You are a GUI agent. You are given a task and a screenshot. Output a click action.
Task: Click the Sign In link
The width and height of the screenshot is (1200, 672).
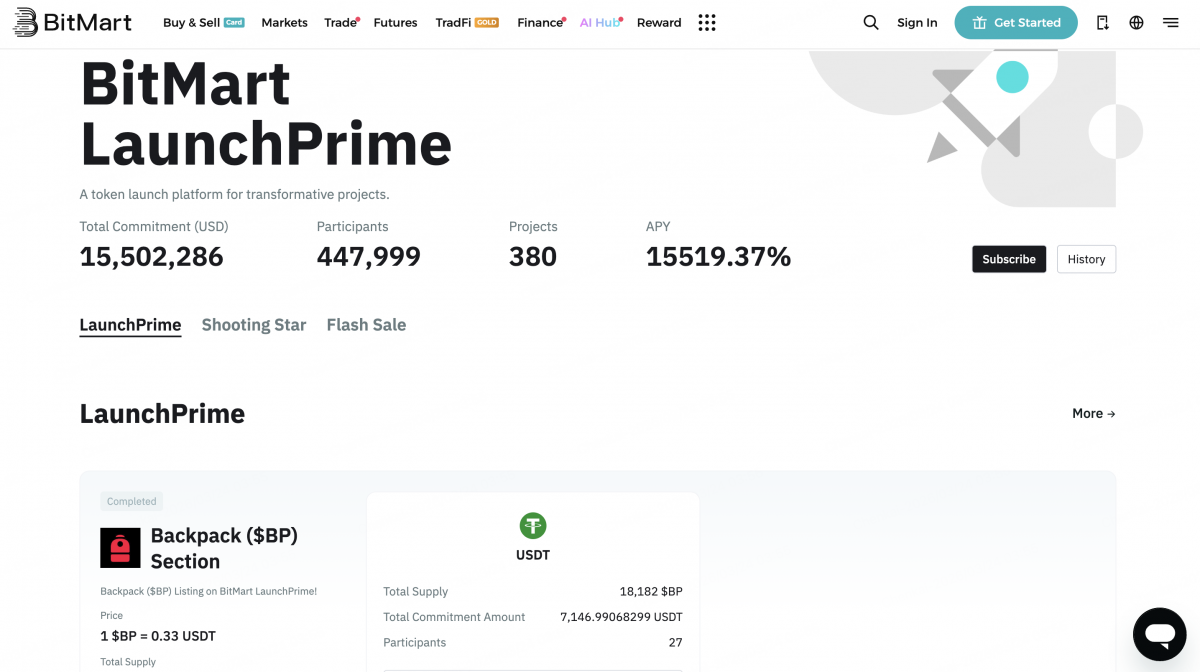click(x=917, y=21)
